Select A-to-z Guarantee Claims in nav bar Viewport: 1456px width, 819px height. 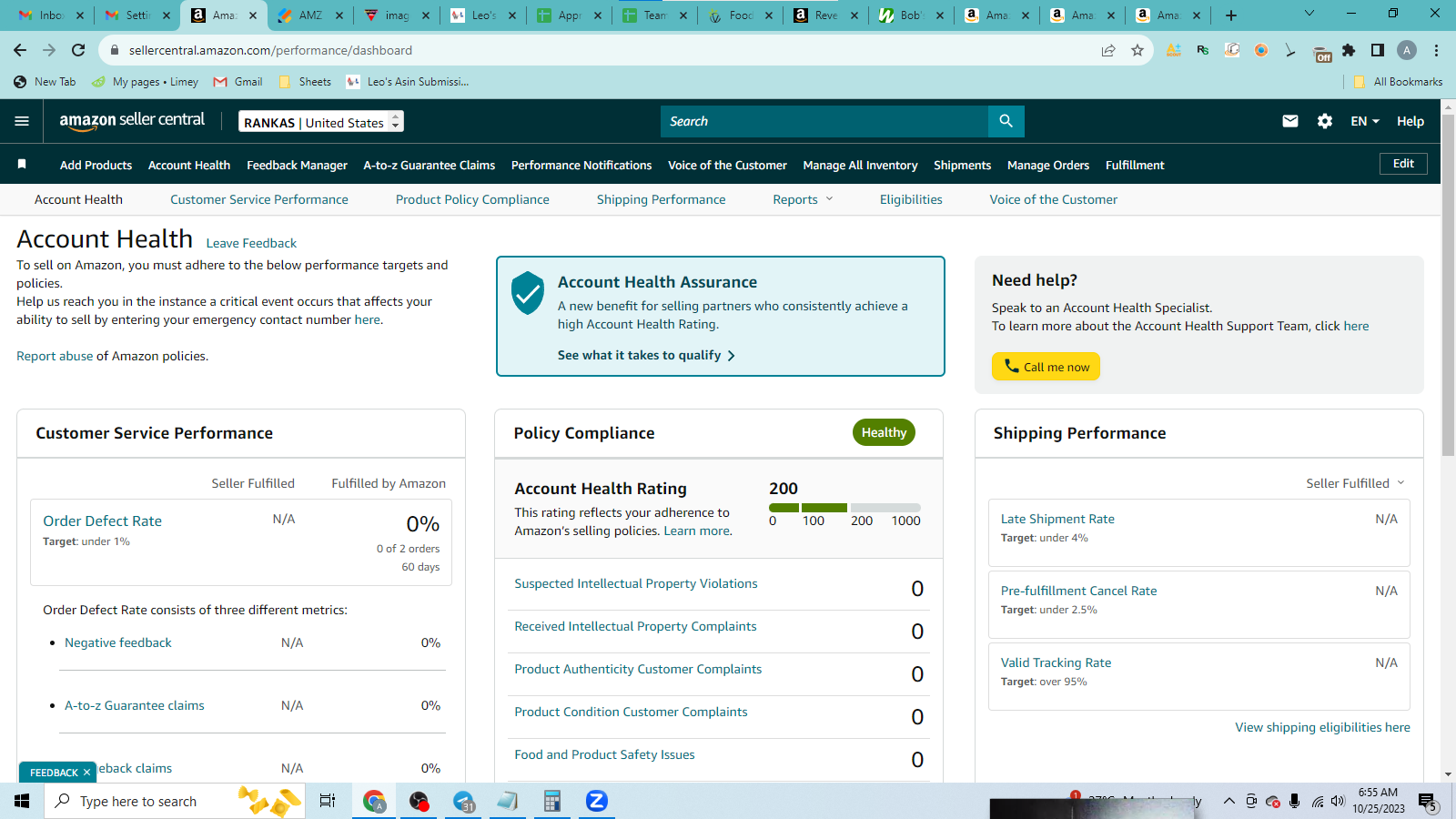430,165
